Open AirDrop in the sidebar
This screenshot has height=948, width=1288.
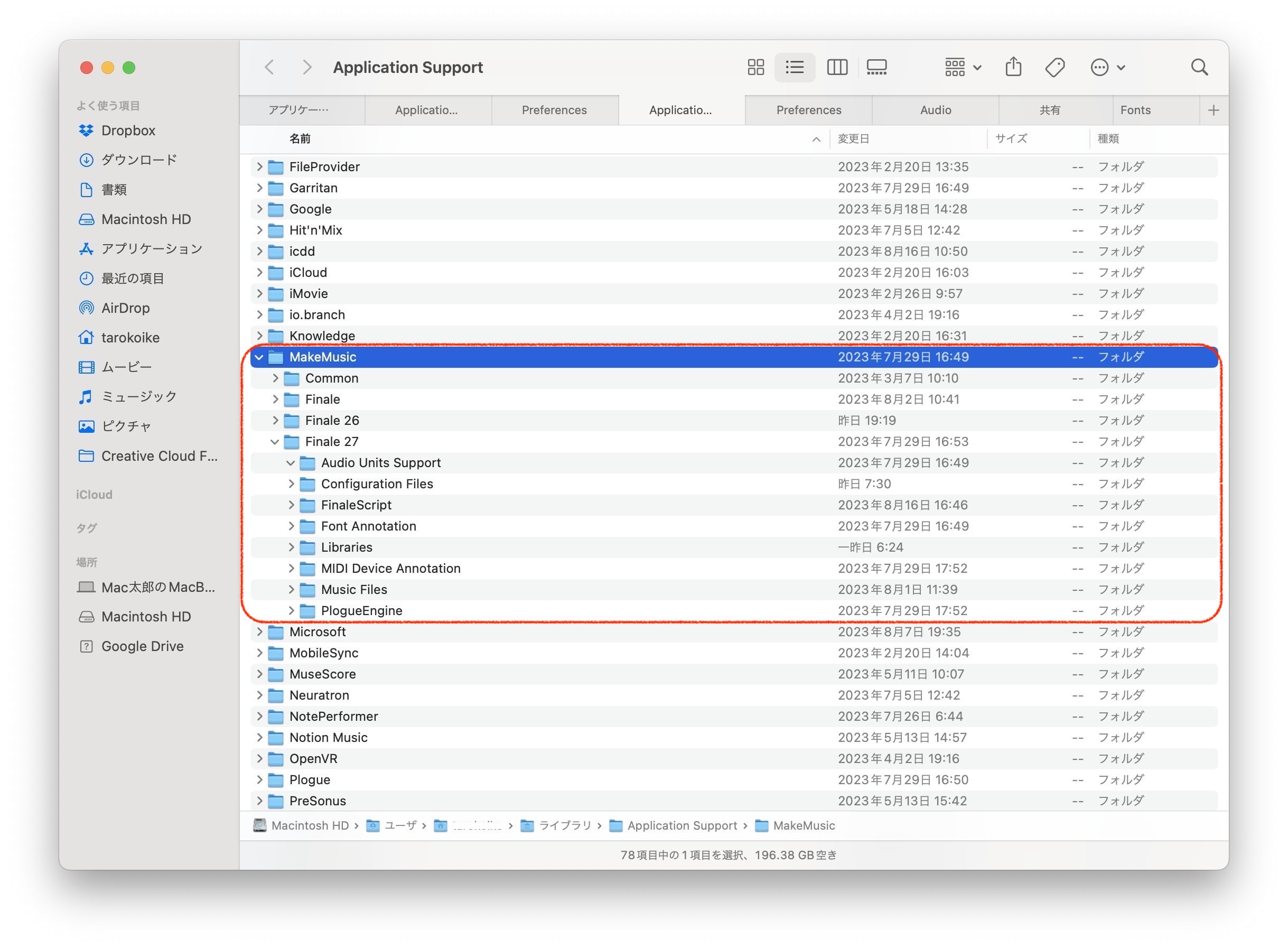pos(125,308)
